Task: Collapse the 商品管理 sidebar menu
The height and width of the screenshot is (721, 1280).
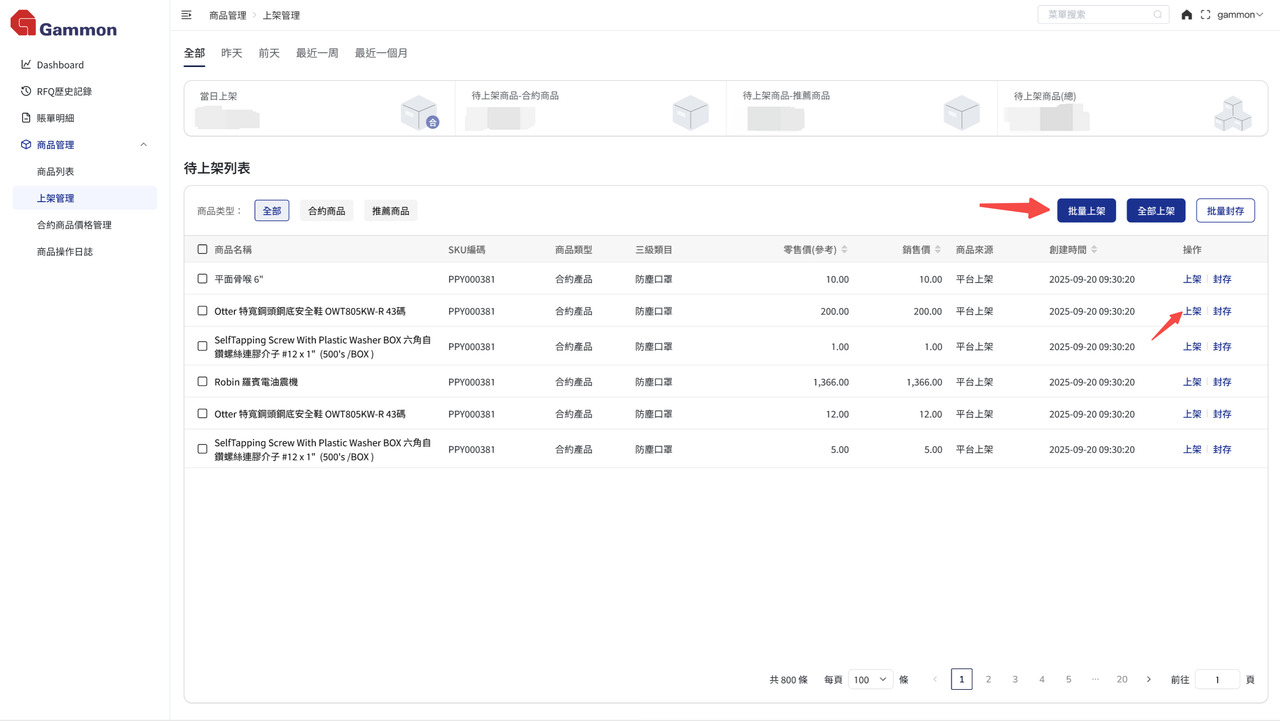Action: pyautogui.click(x=143, y=145)
